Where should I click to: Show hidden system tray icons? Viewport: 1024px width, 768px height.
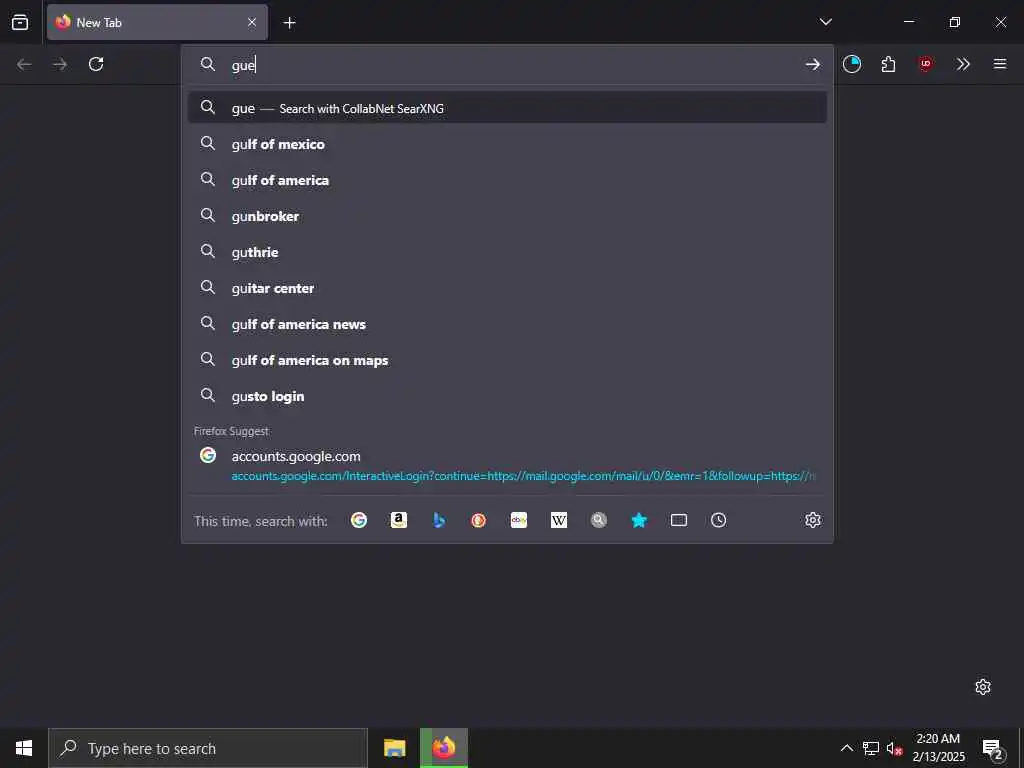pyautogui.click(x=846, y=748)
